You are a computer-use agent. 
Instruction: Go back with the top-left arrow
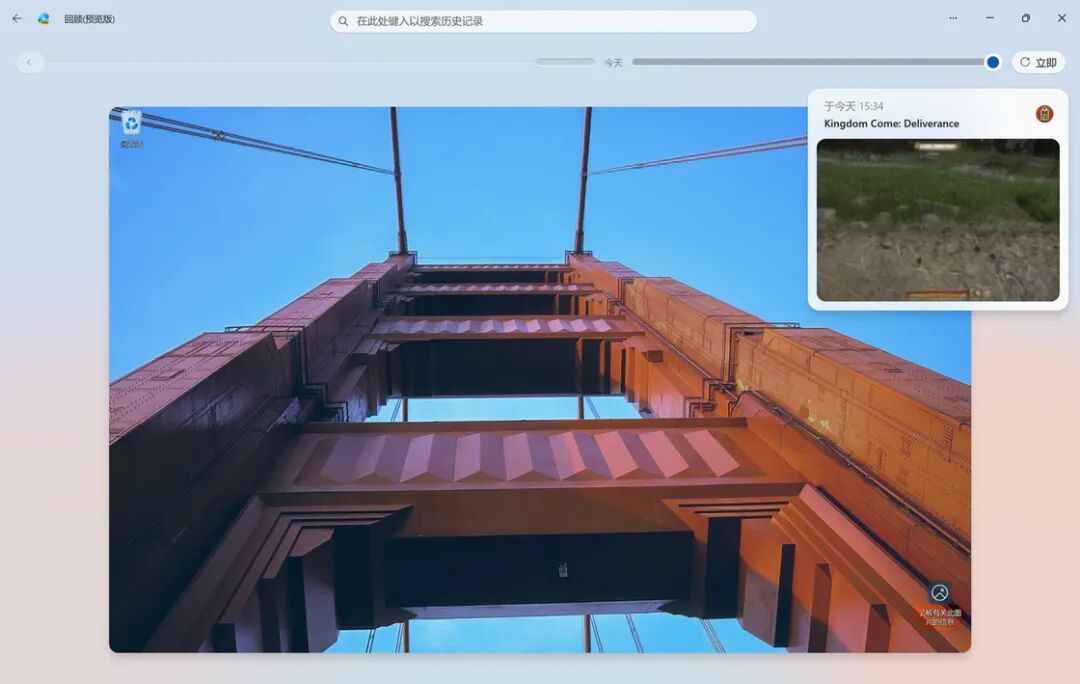click(17, 19)
